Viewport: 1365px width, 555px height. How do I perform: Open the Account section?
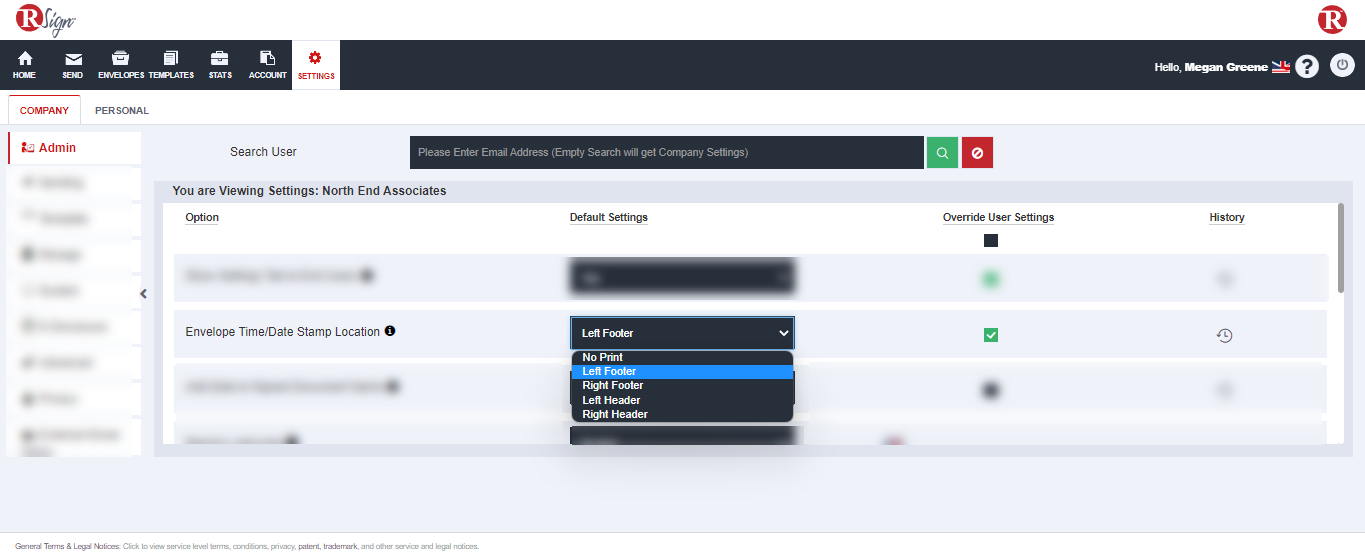[x=268, y=65]
